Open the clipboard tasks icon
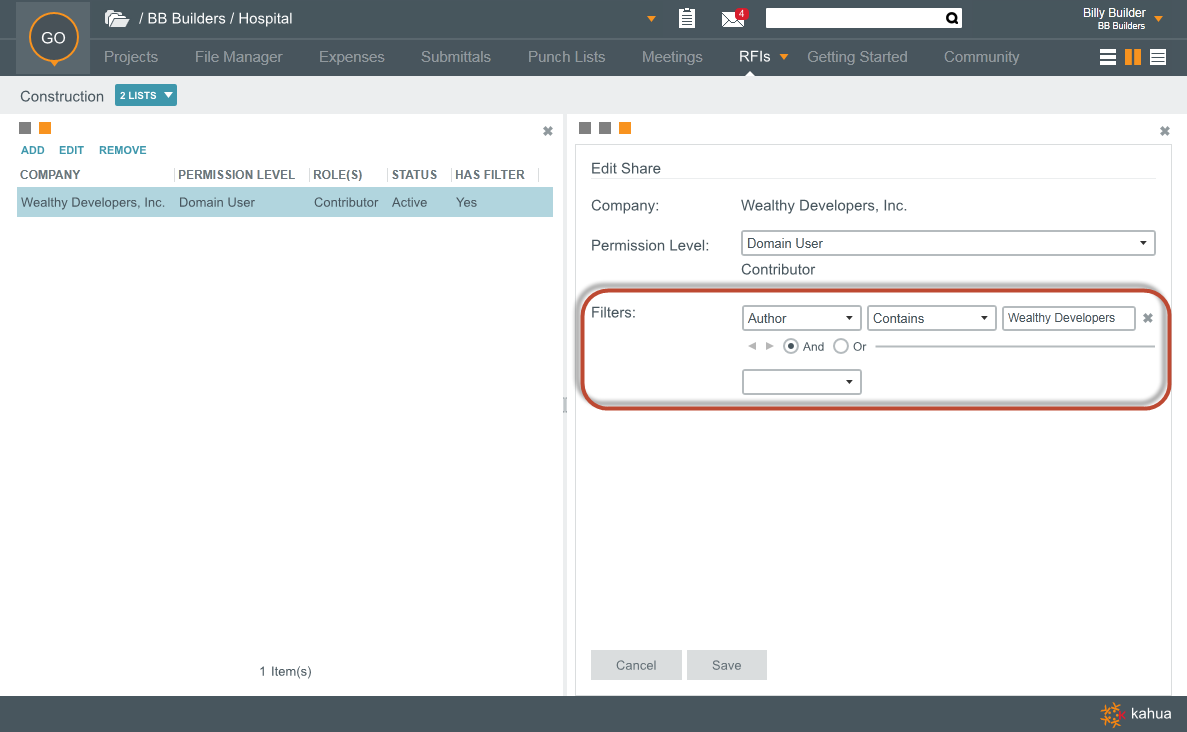The height and width of the screenshot is (732, 1187). [686, 18]
